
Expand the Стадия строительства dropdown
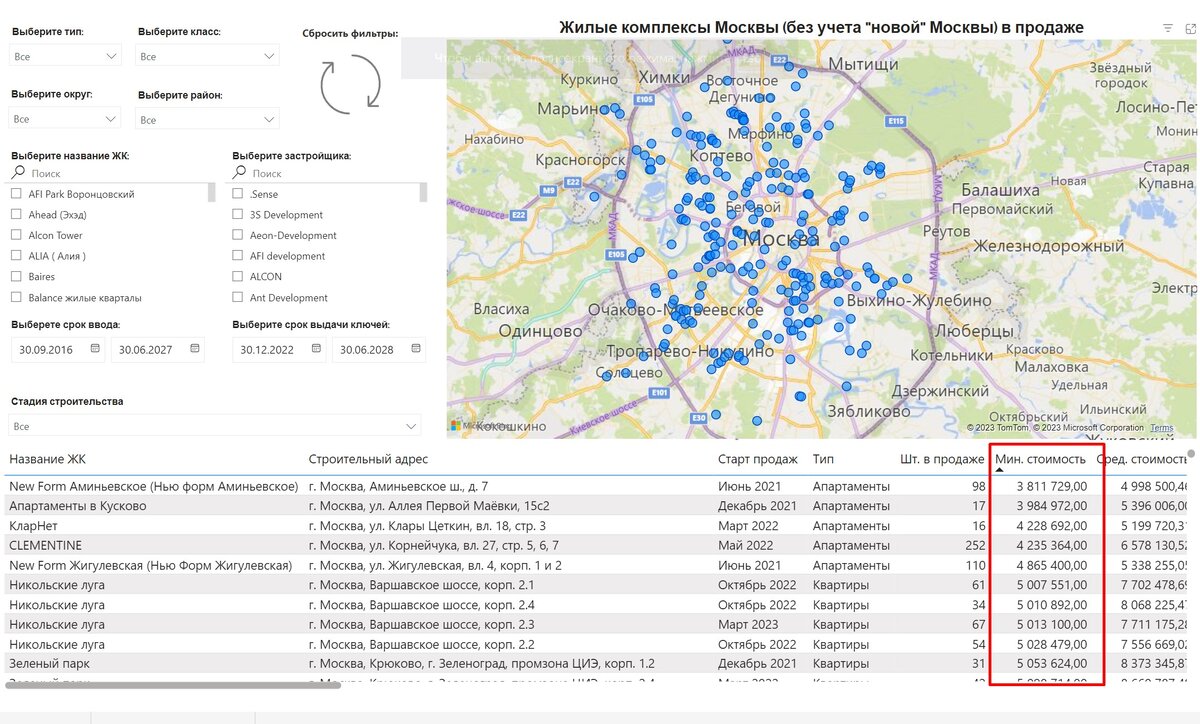(x=216, y=426)
